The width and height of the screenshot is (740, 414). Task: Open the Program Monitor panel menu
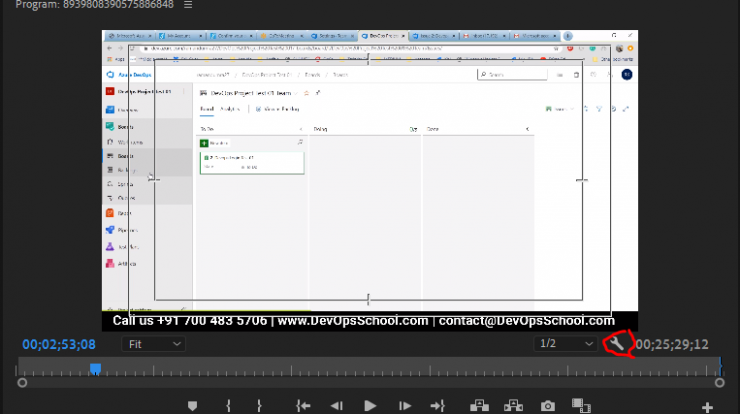(x=188, y=5)
